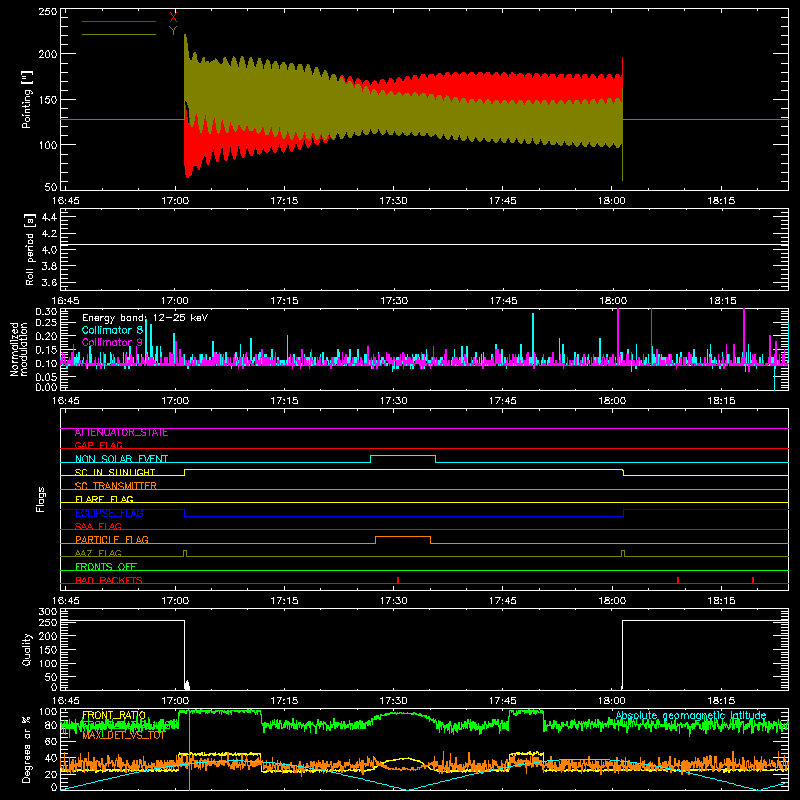Click the FRONTS_OFF flag label
Viewport: 800px width, 800px height.
click(x=106, y=567)
